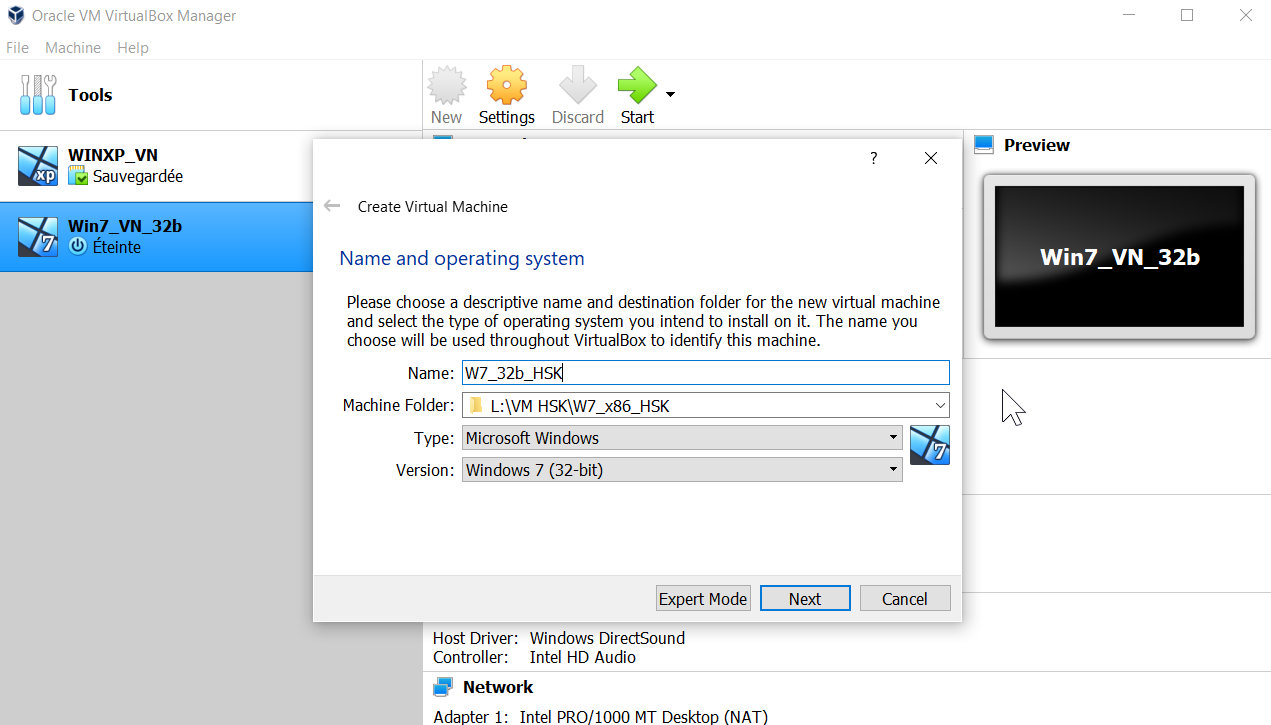The width and height of the screenshot is (1271, 725).
Task: Click the VirtualBox title bar app icon
Action: (x=16, y=16)
